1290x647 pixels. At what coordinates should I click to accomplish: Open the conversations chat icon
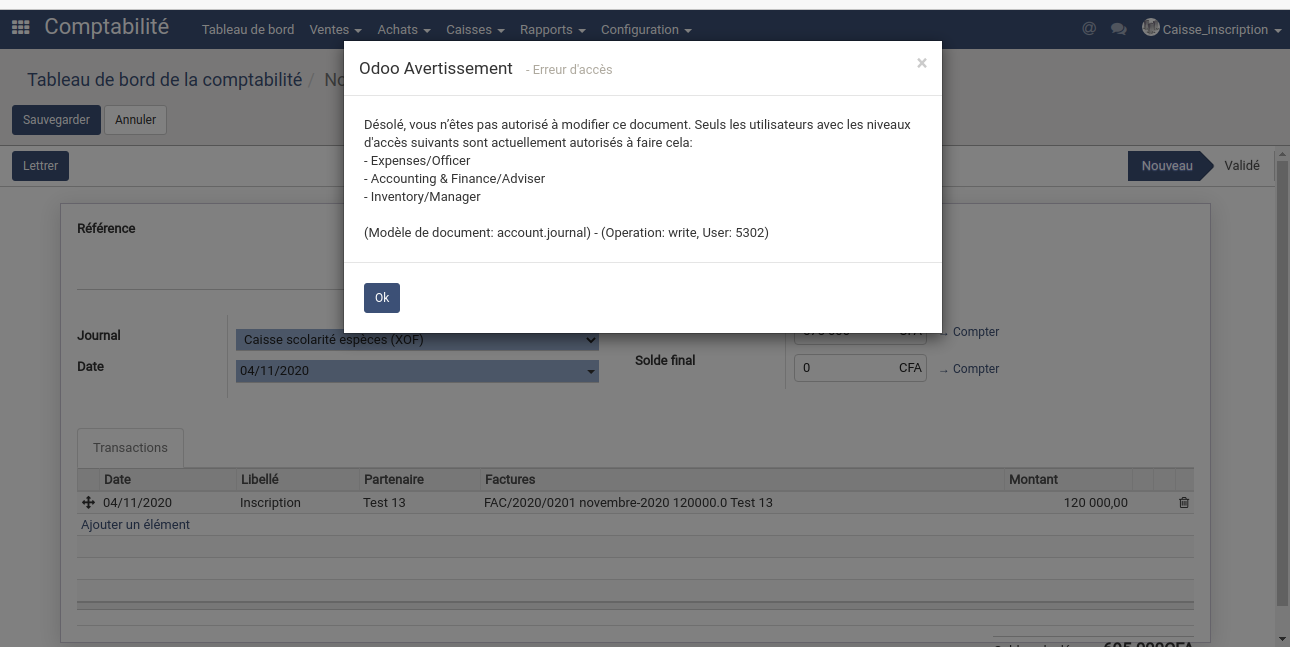pos(1118,29)
